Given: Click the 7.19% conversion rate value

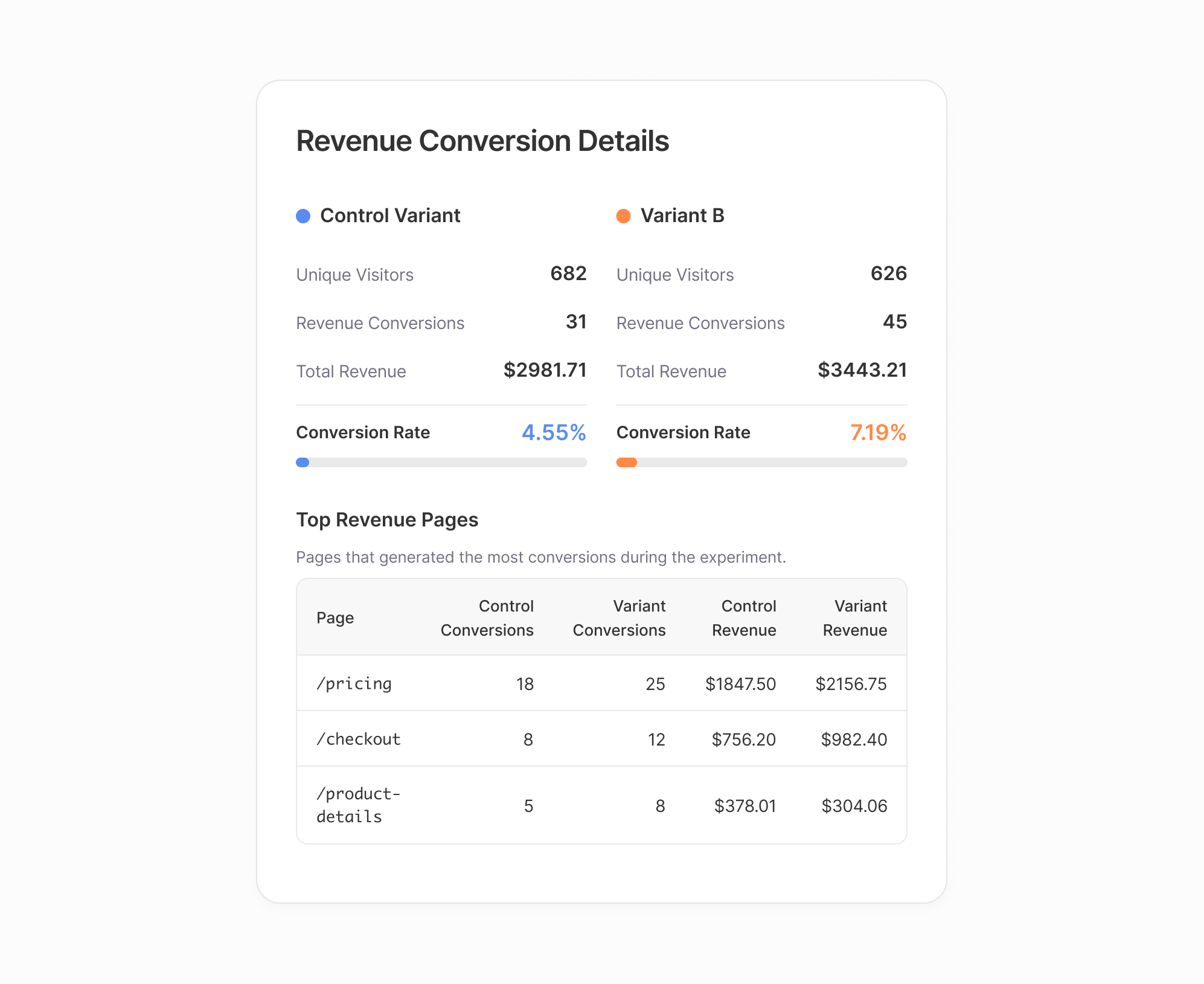Looking at the screenshot, I should point(878,432).
